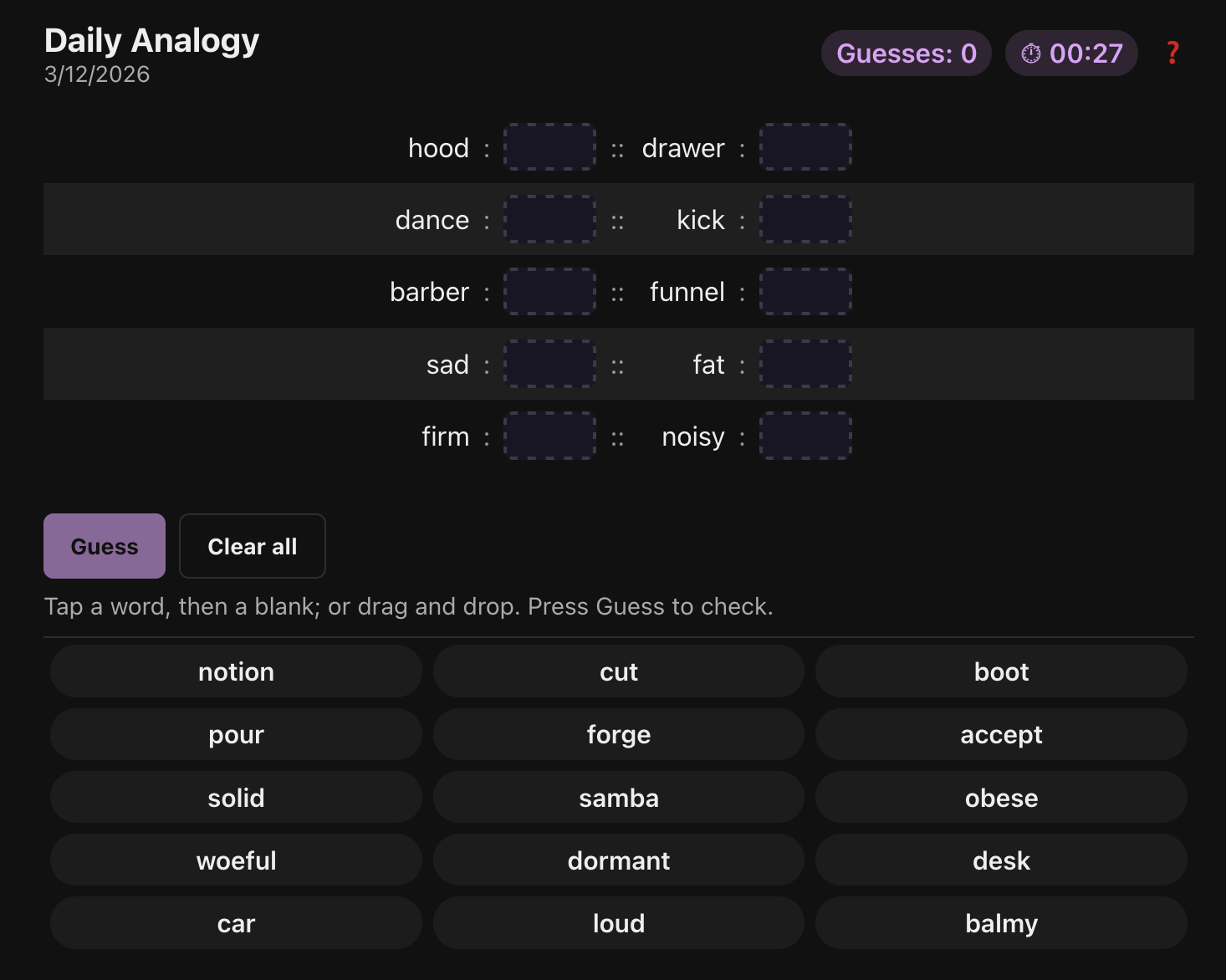Screen dimensions: 1226x980
Task: Select the 'loud' word chip
Action: [x=619, y=923]
